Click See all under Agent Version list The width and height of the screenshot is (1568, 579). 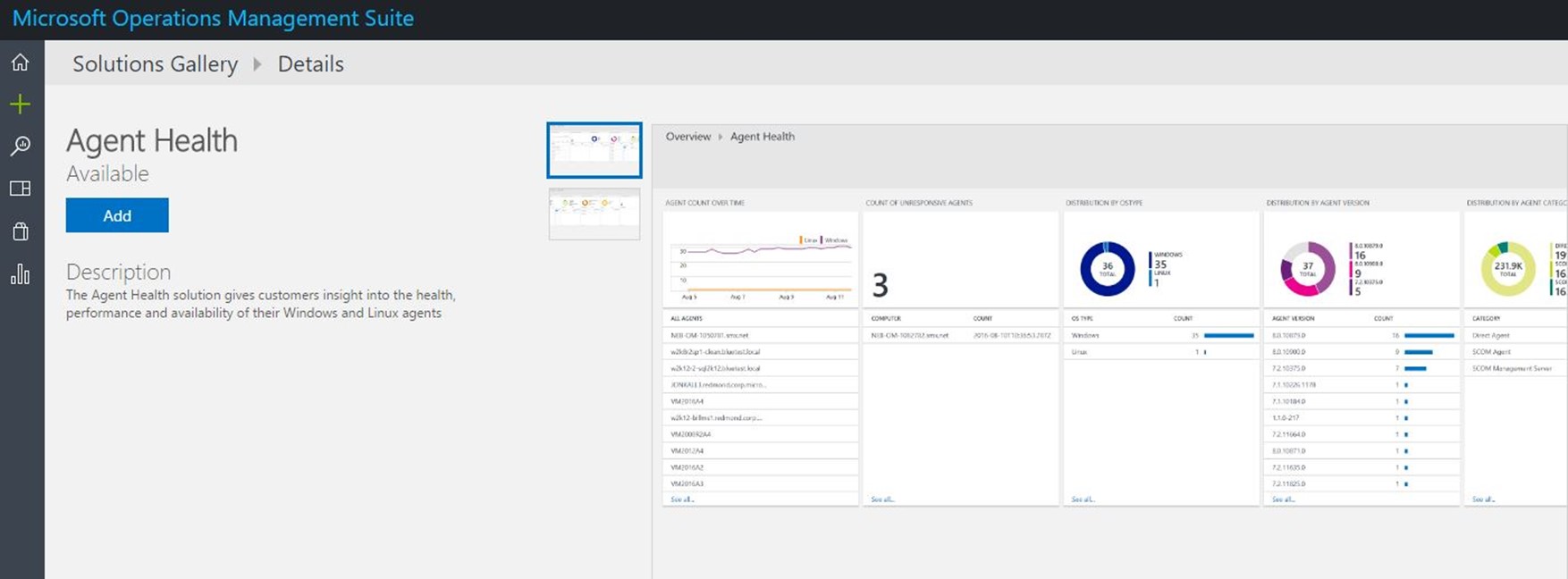coord(1283,499)
